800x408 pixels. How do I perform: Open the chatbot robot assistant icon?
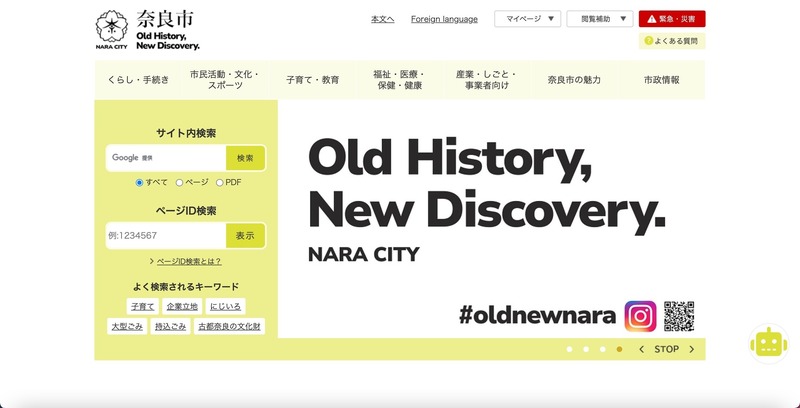[x=768, y=343]
